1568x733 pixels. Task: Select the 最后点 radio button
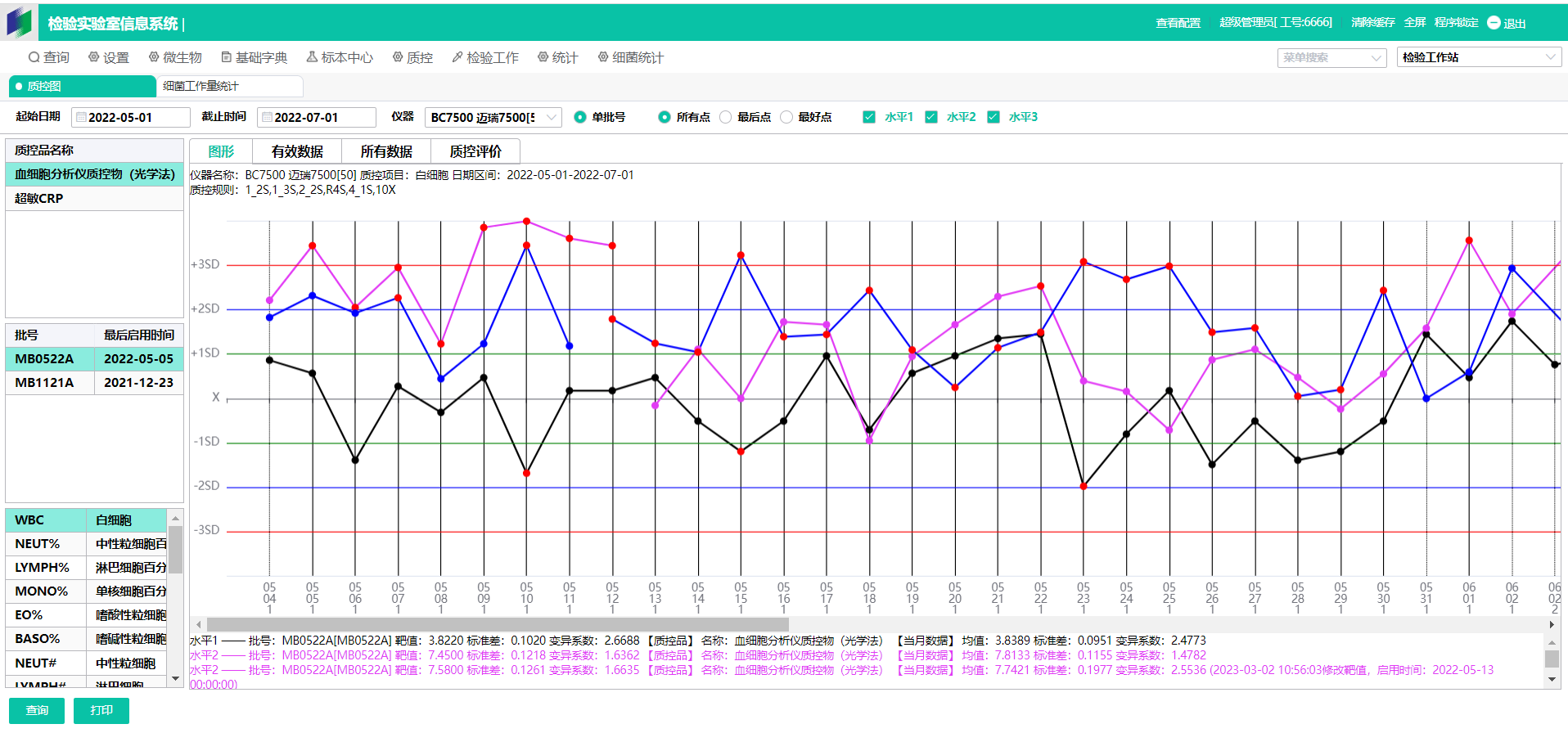coord(726,117)
